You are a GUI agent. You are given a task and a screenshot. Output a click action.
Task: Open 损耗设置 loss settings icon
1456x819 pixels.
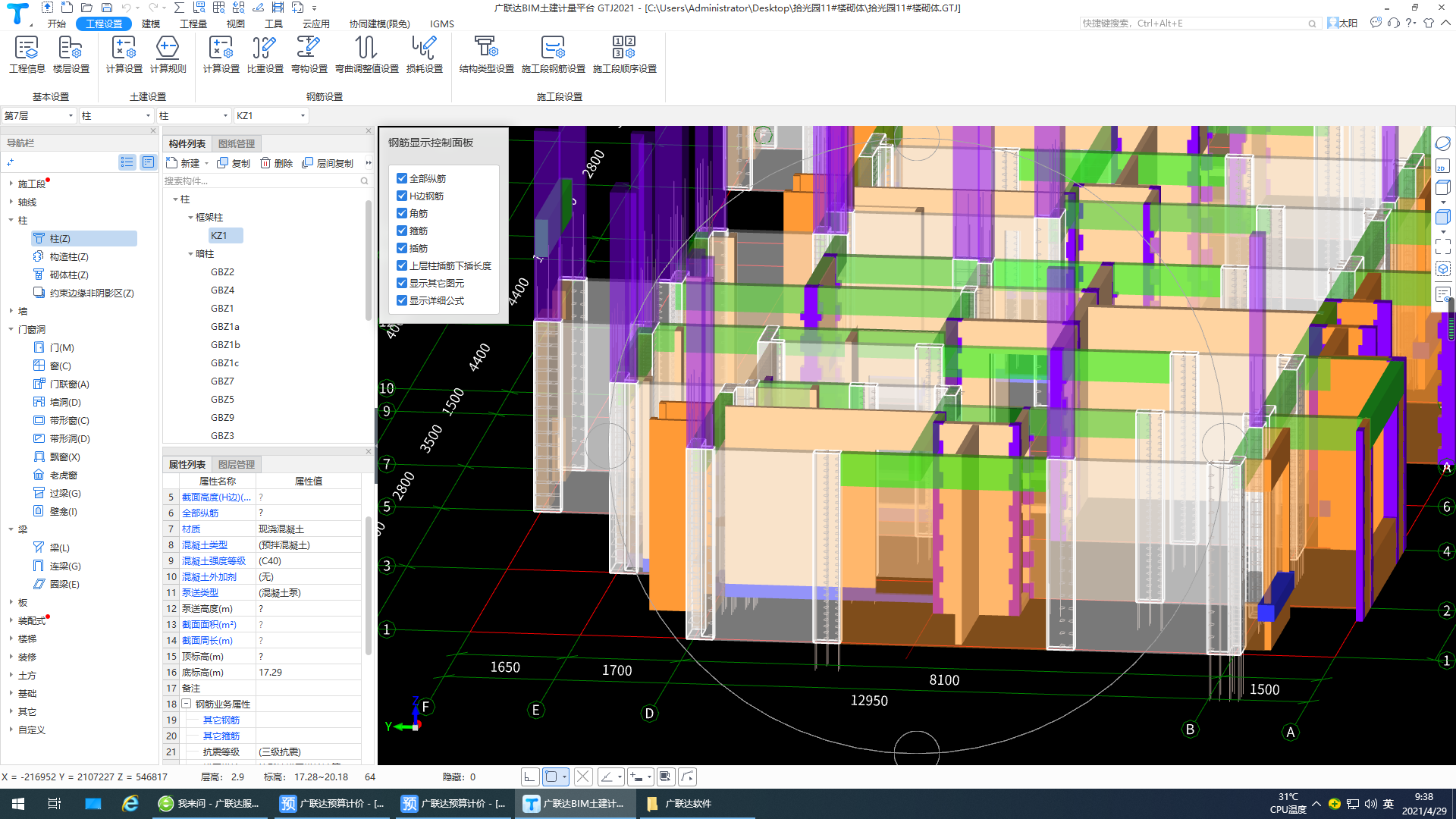424,55
